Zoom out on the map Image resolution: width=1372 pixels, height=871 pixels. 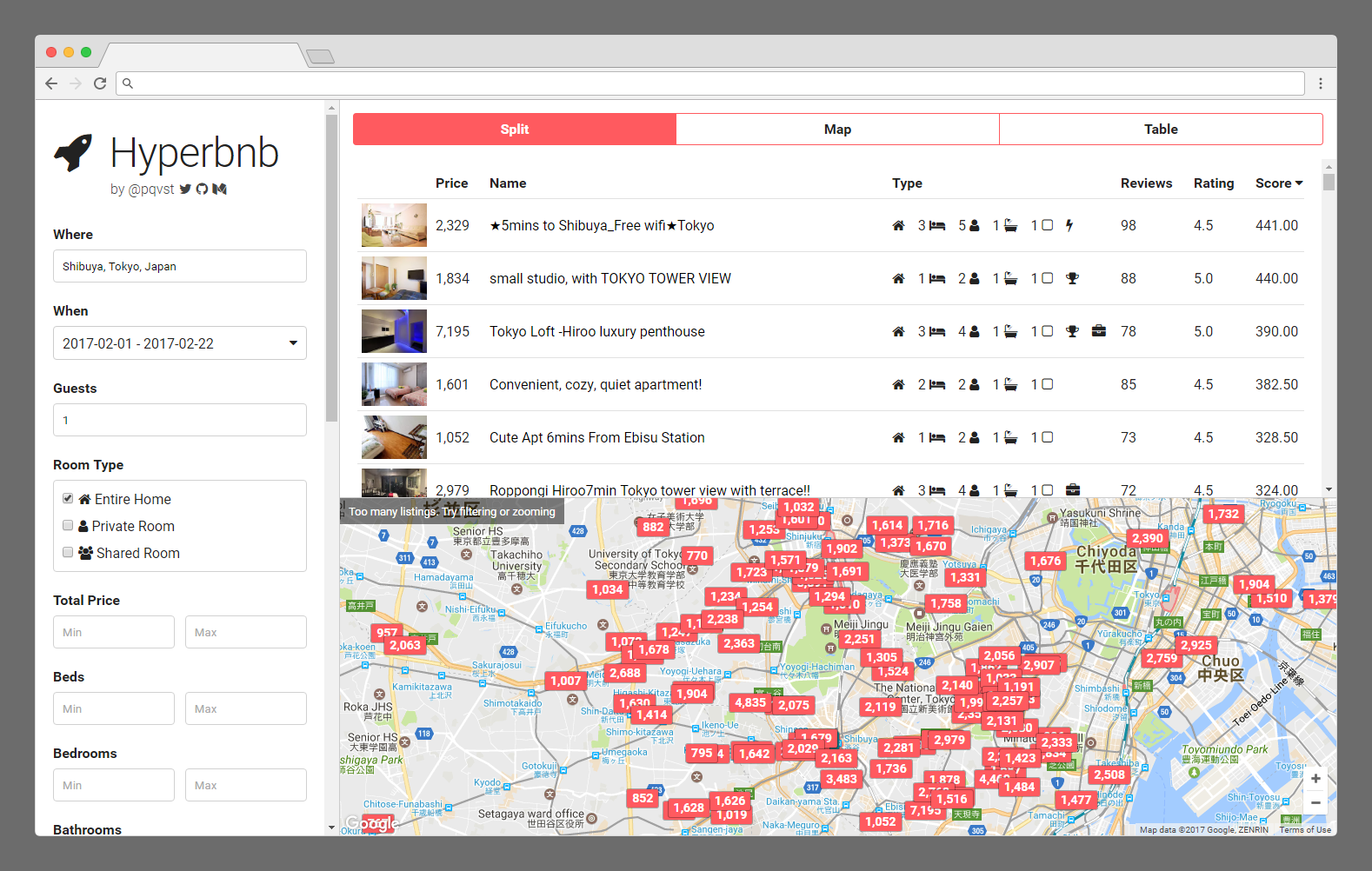[x=1315, y=802]
